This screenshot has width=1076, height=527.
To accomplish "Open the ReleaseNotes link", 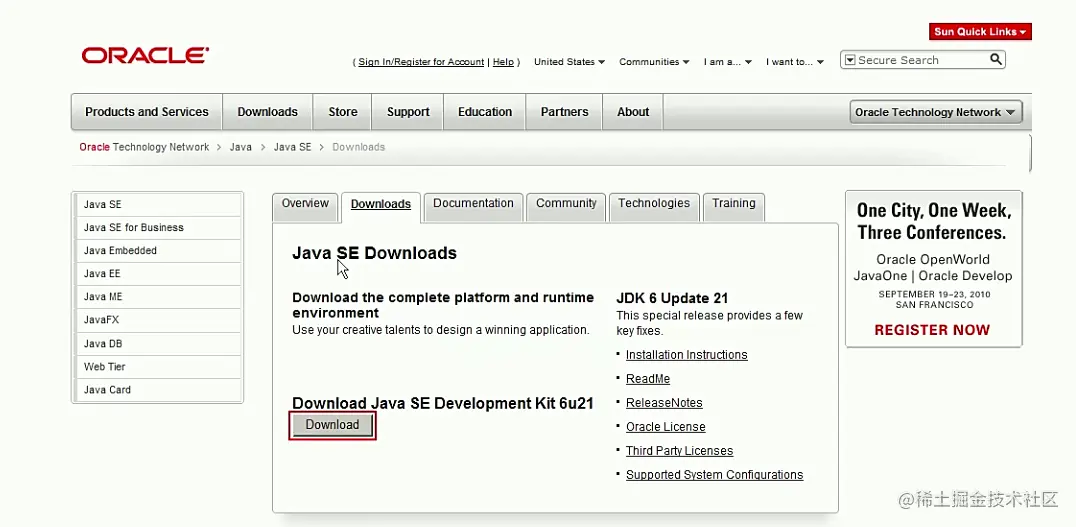I will 664,403.
